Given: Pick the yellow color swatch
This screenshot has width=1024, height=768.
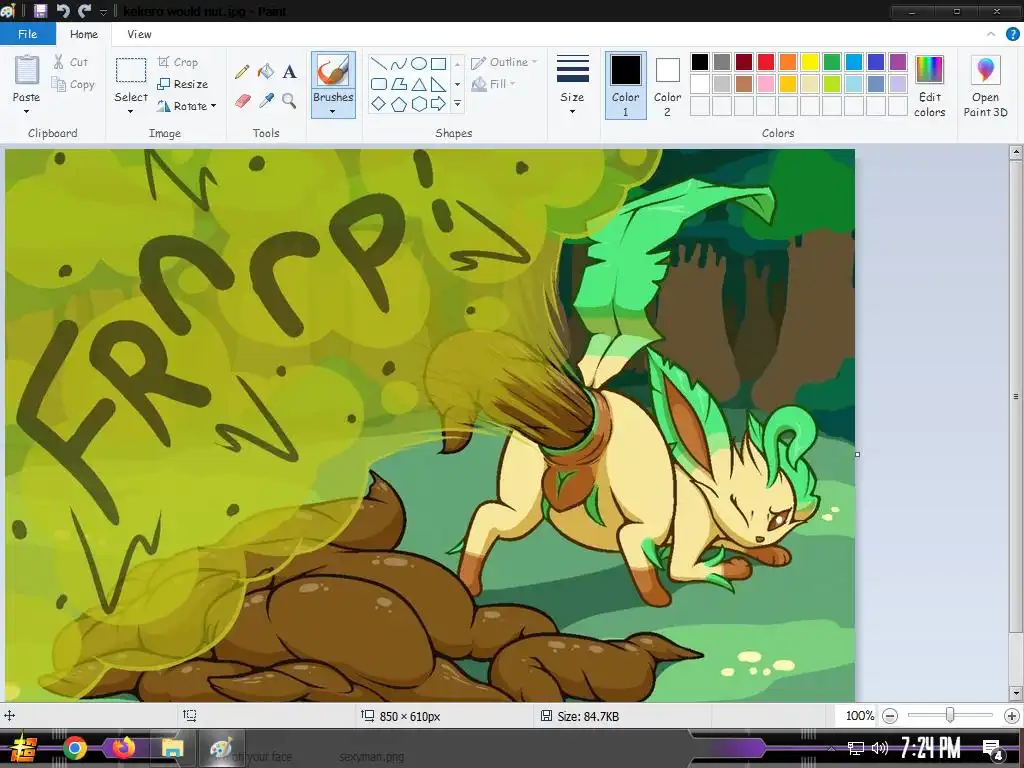Looking at the screenshot, I should (x=810, y=62).
